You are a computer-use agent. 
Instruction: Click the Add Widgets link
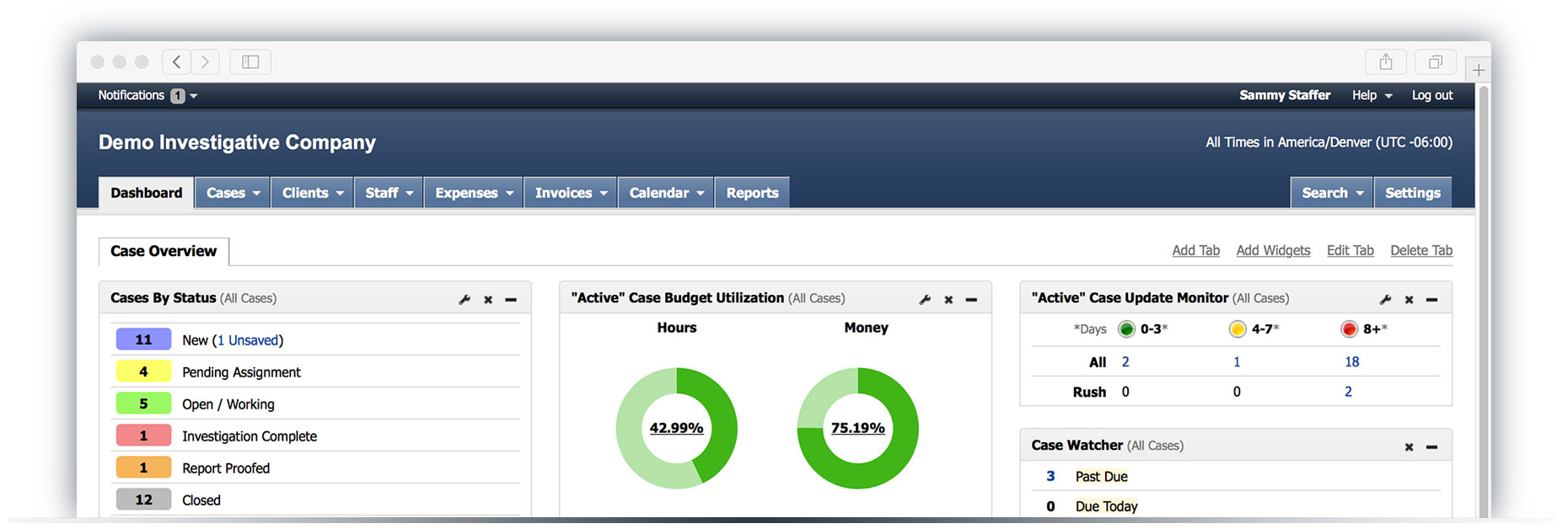[1273, 250]
